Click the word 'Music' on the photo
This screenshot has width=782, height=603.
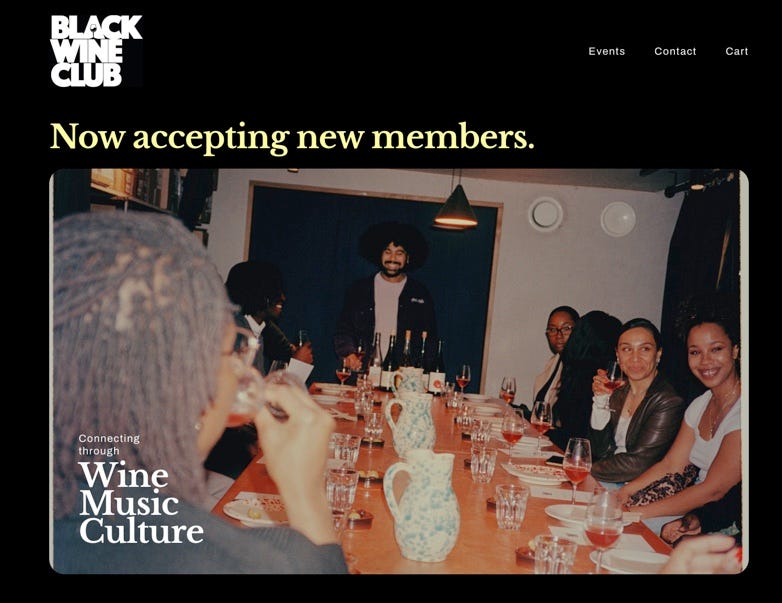pos(129,503)
